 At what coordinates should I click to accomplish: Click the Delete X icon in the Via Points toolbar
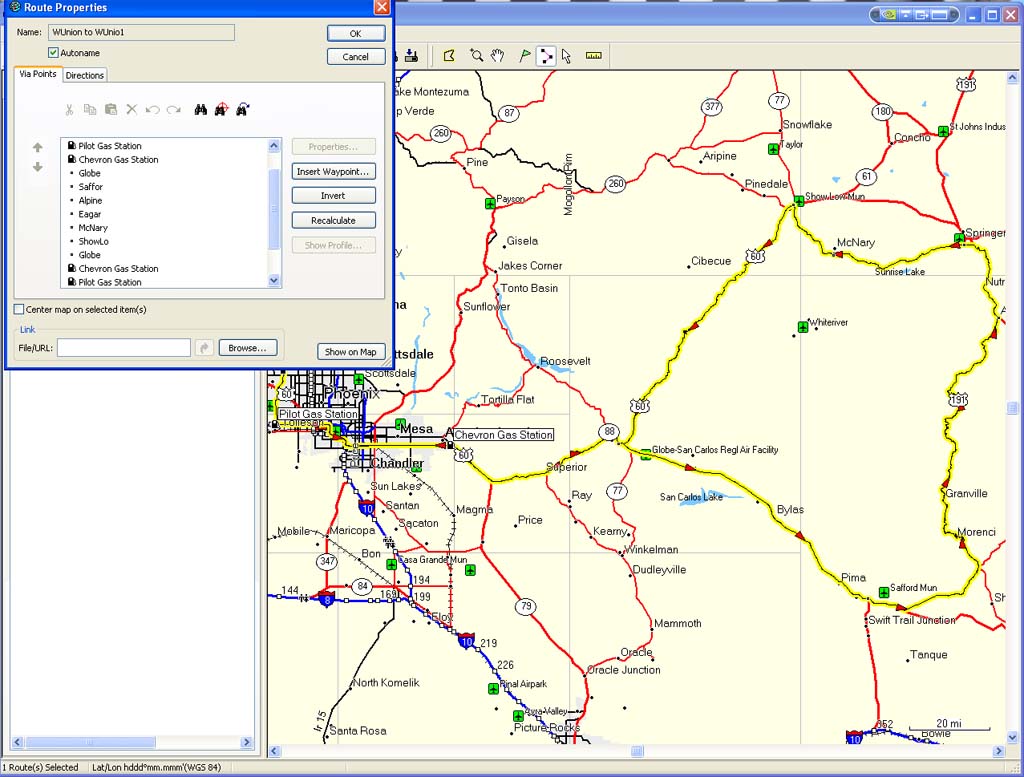click(x=132, y=110)
